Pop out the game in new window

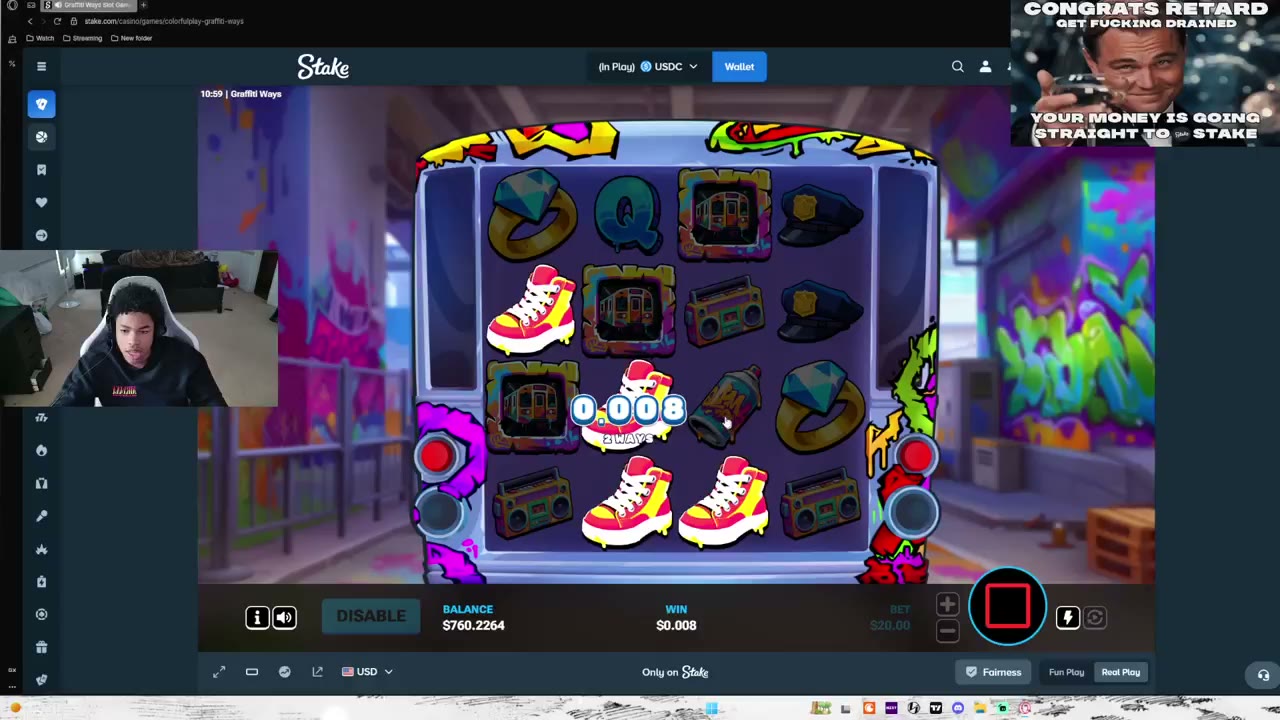click(318, 672)
